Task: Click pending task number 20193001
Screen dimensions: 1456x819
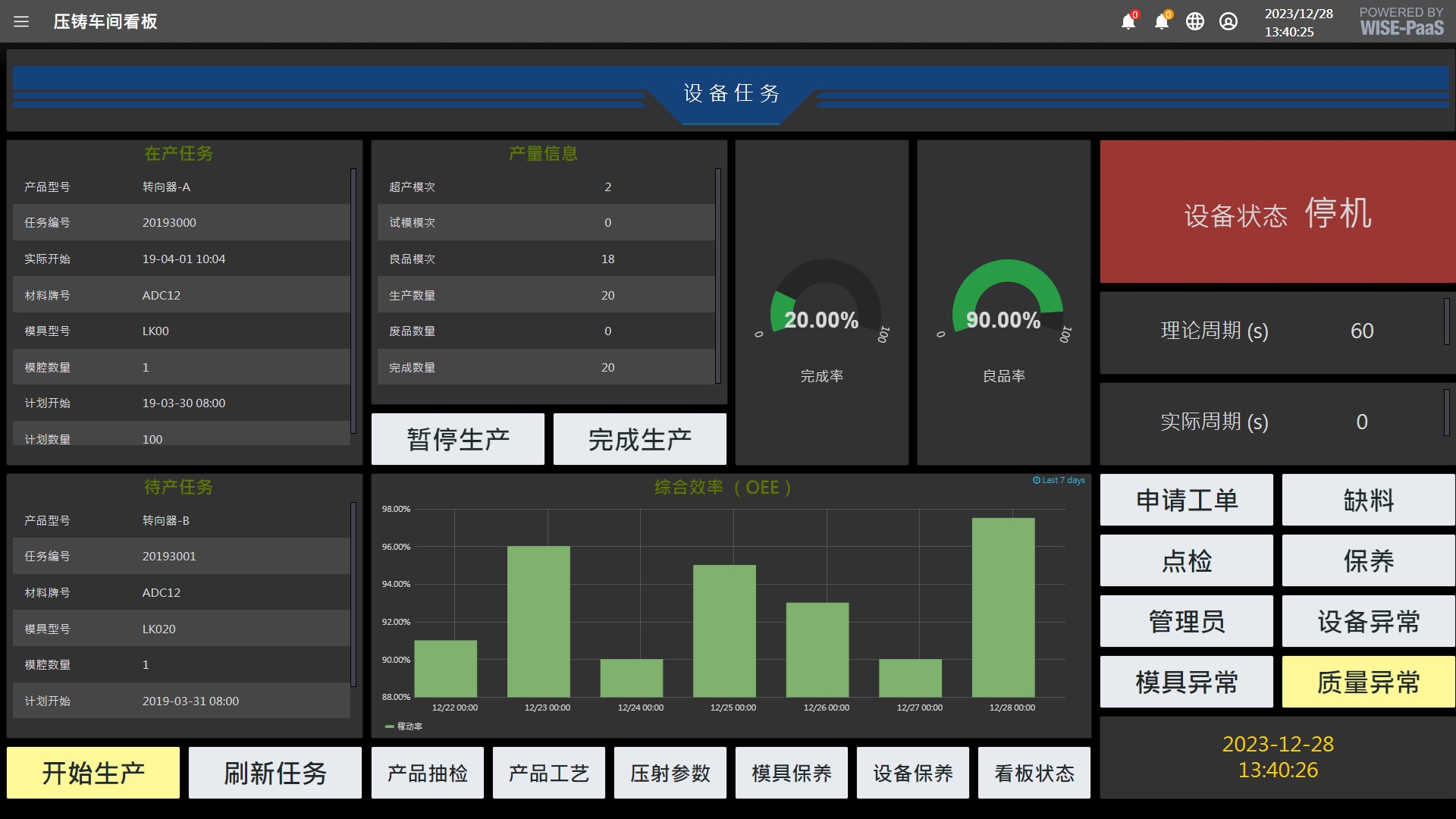Action: tap(169, 557)
